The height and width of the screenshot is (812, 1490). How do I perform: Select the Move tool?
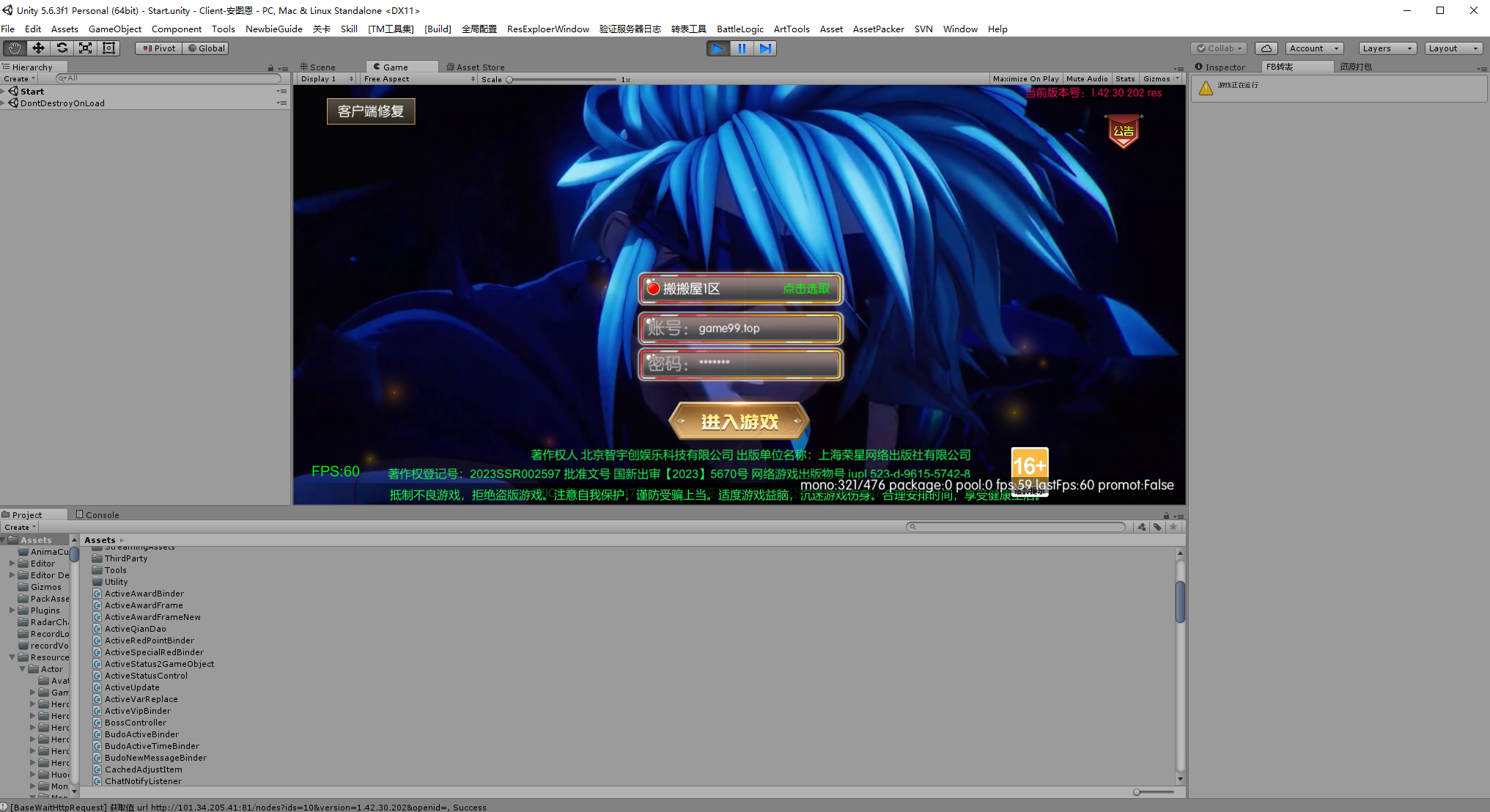click(x=38, y=48)
